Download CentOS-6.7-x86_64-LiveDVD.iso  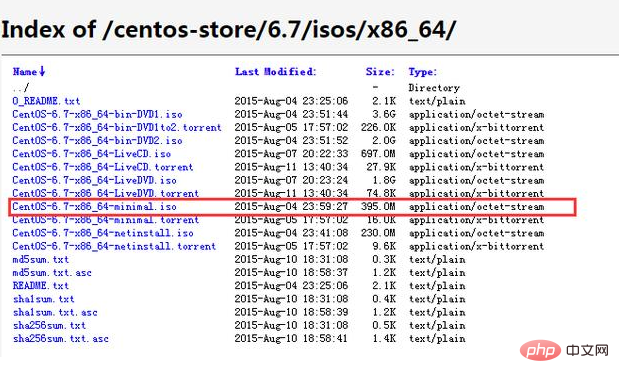(94, 180)
